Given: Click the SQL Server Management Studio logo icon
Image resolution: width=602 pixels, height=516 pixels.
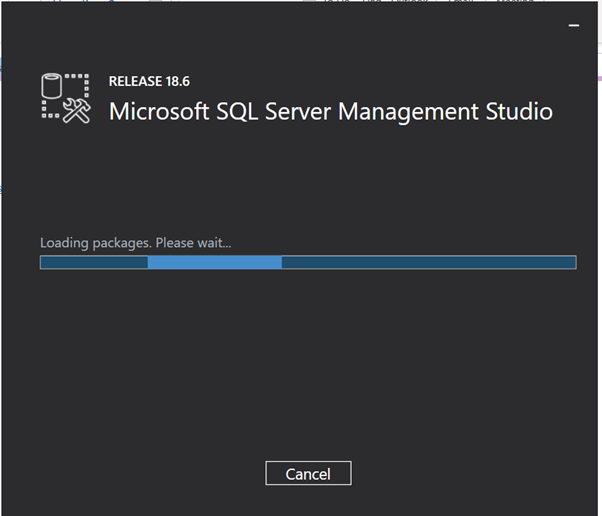Looking at the screenshot, I should click(66, 99).
